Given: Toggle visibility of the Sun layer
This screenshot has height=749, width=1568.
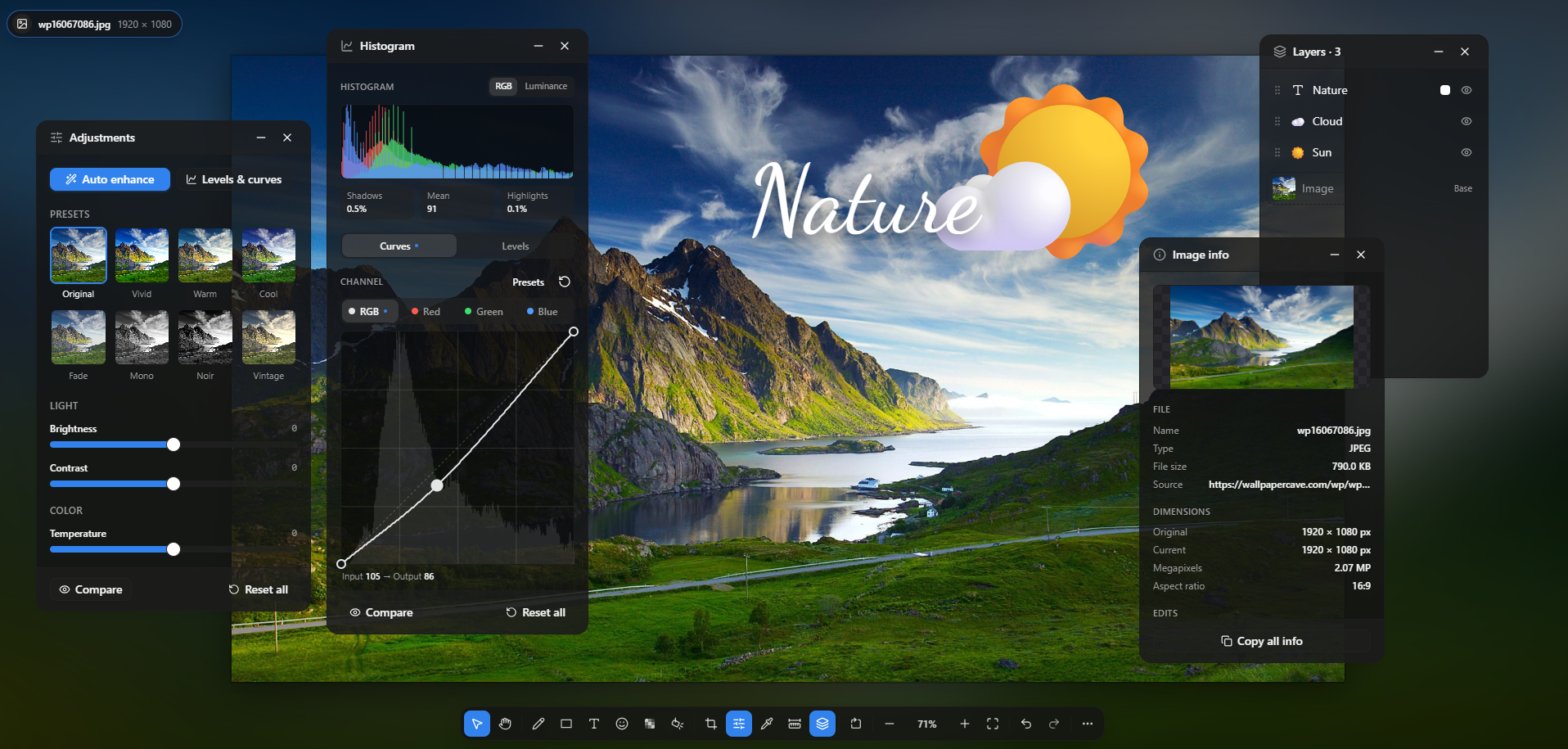Looking at the screenshot, I should tap(1467, 152).
